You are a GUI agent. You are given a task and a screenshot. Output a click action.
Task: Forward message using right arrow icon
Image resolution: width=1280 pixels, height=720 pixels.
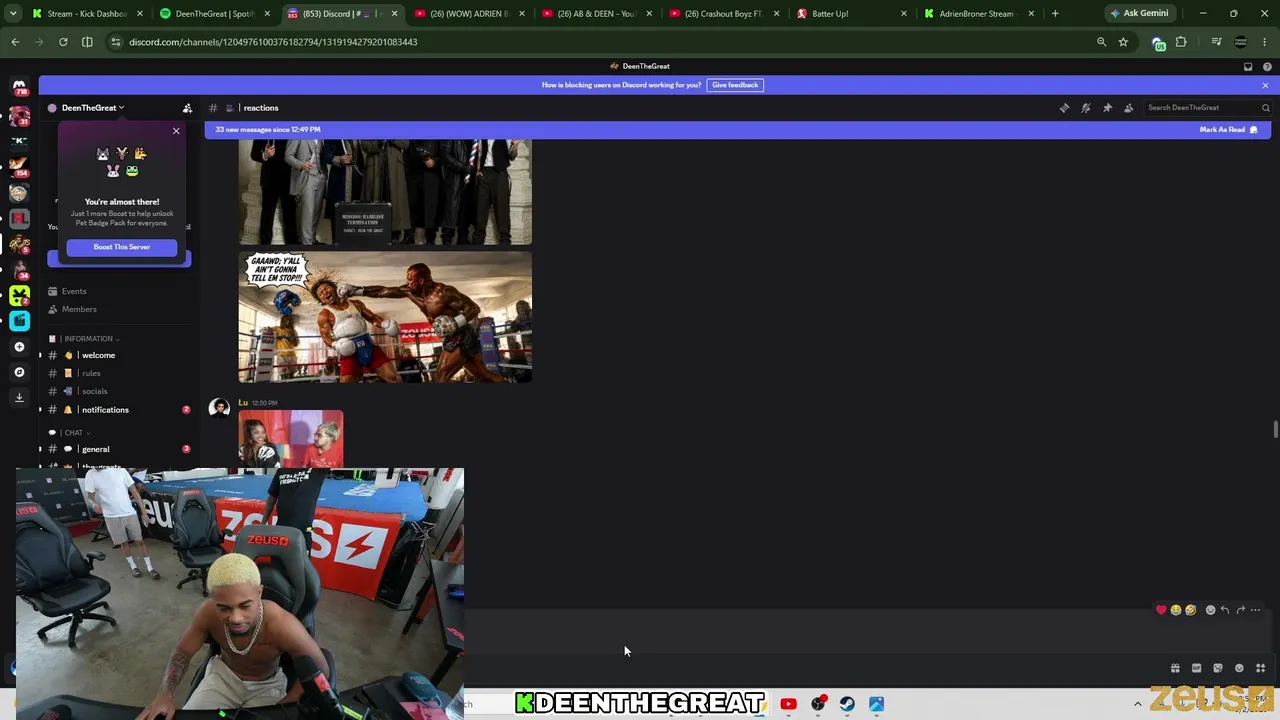[x=1240, y=610]
